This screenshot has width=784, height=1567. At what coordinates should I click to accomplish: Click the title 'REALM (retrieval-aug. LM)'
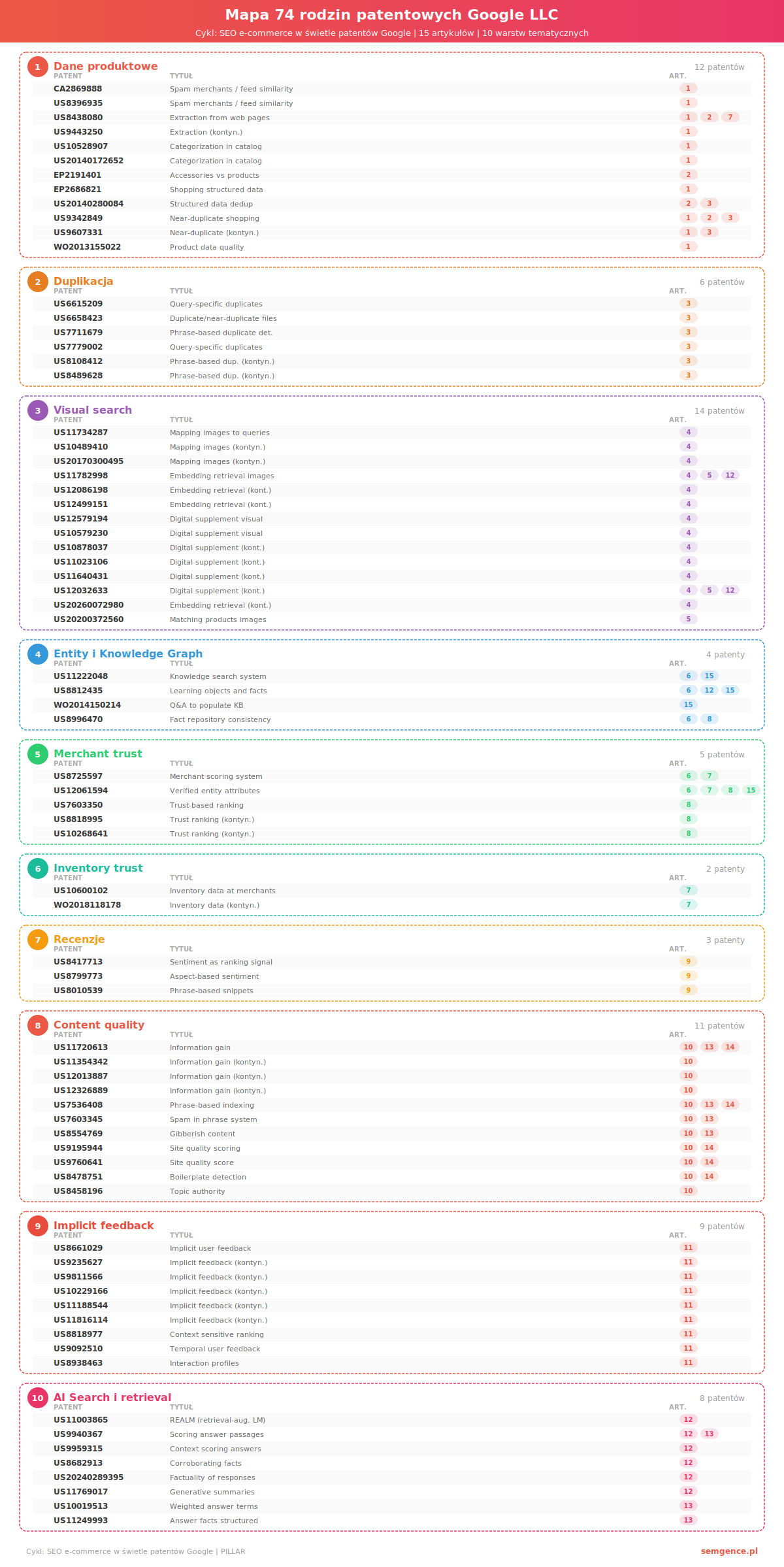tap(218, 1420)
